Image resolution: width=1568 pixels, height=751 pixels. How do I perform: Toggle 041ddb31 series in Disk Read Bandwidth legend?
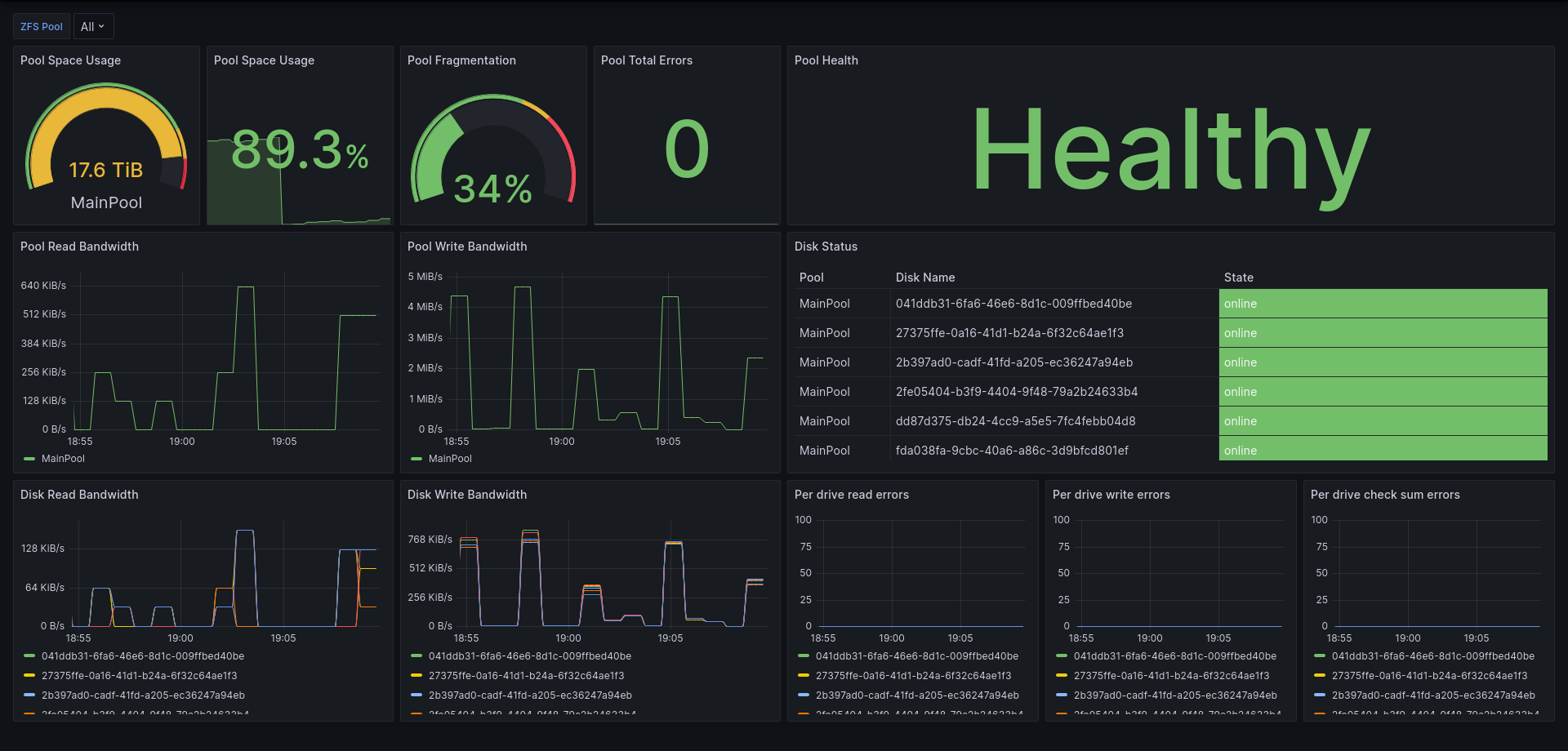(x=143, y=656)
